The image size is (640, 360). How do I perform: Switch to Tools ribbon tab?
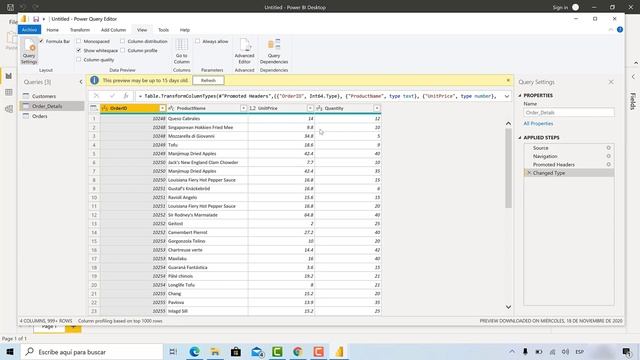163,30
